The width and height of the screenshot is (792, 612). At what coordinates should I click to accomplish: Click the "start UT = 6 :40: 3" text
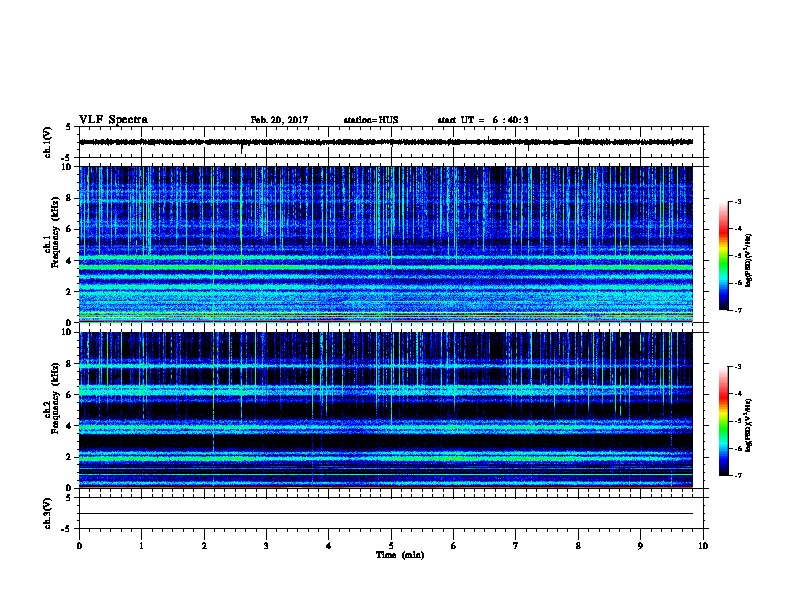tap(483, 120)
